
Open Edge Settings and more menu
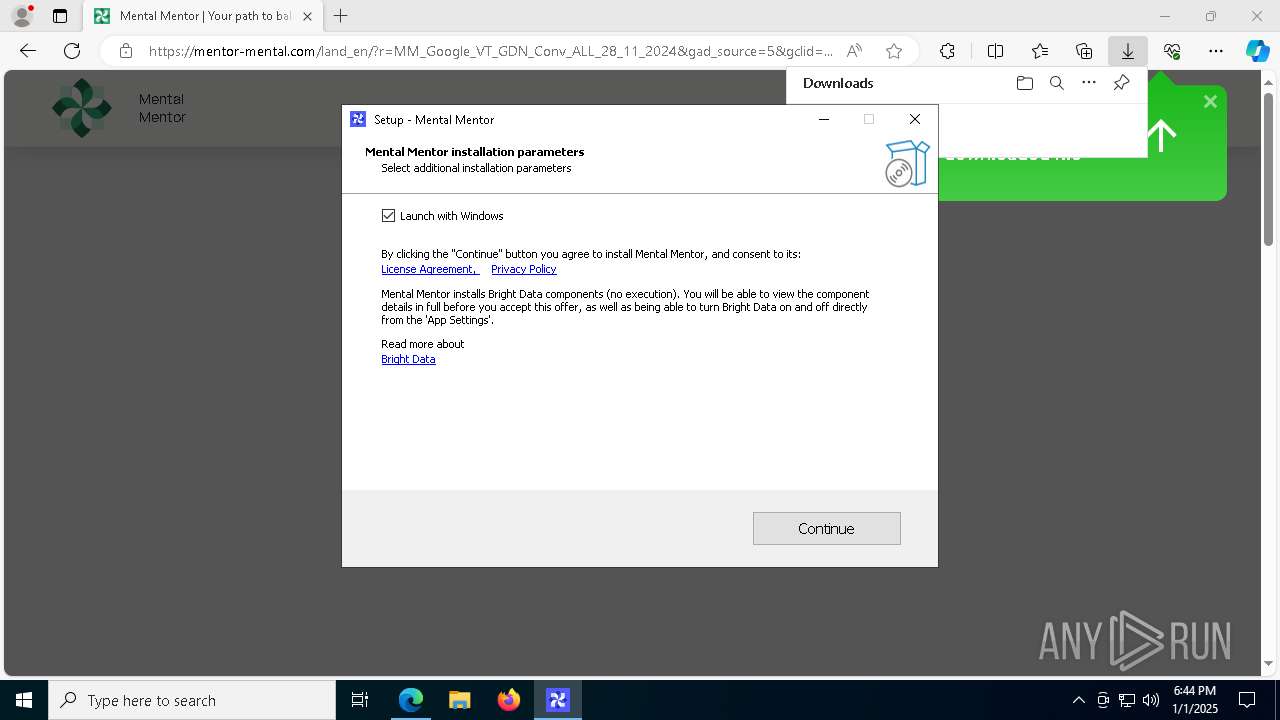point(1216,51)
